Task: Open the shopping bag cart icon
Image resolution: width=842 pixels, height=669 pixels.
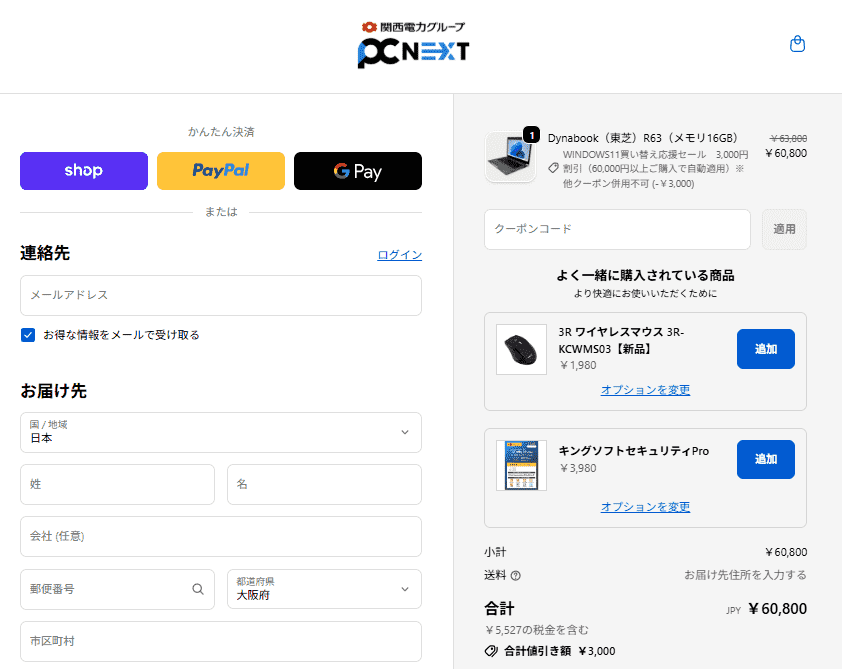Action: 797,44
